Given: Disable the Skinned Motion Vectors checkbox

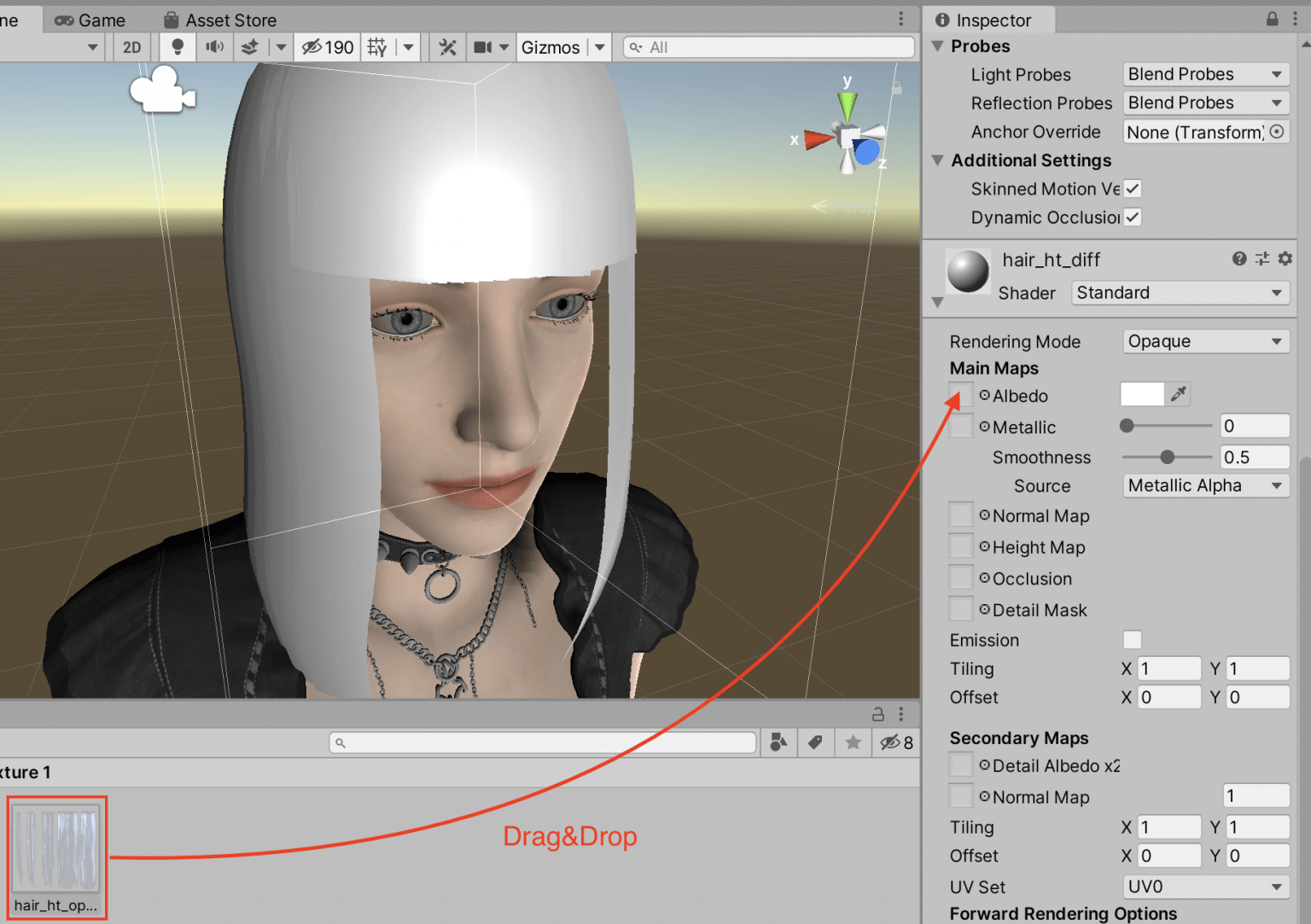Looking at the screenshot, I should coord(1133,189).
